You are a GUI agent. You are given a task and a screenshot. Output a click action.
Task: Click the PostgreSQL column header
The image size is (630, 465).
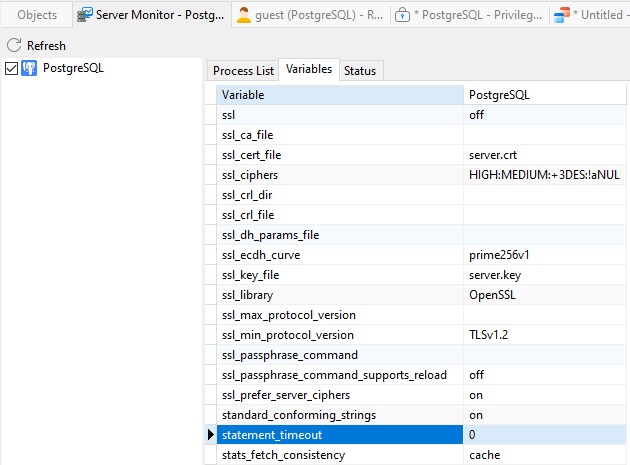(545, 95)
